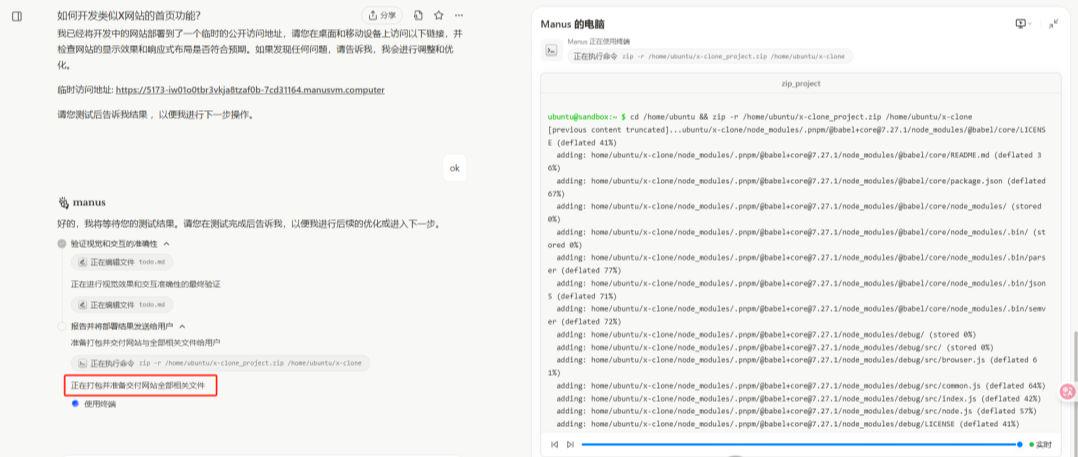Click the pink floating assistant icon at right edge
Viewport: 1078px width, 457px height.
1068,391
